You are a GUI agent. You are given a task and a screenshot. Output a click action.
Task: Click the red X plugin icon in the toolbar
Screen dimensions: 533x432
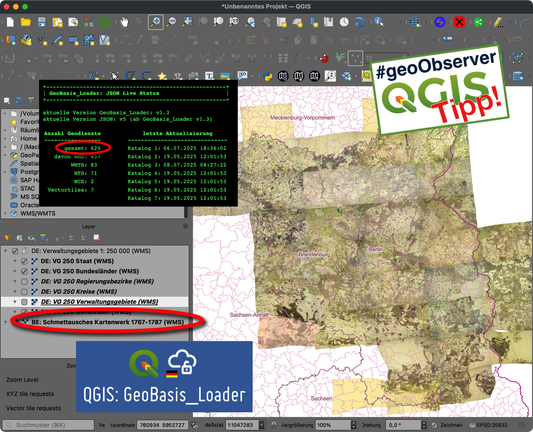coord(459,22)
